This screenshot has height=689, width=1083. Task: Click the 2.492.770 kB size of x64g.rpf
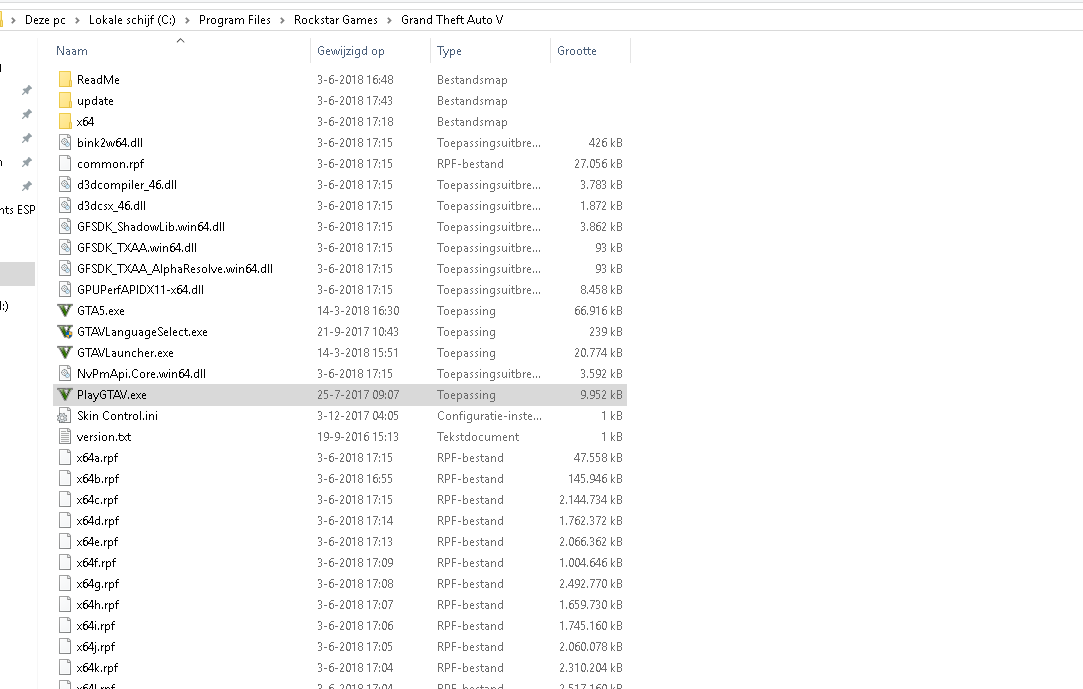pos(591,584)
